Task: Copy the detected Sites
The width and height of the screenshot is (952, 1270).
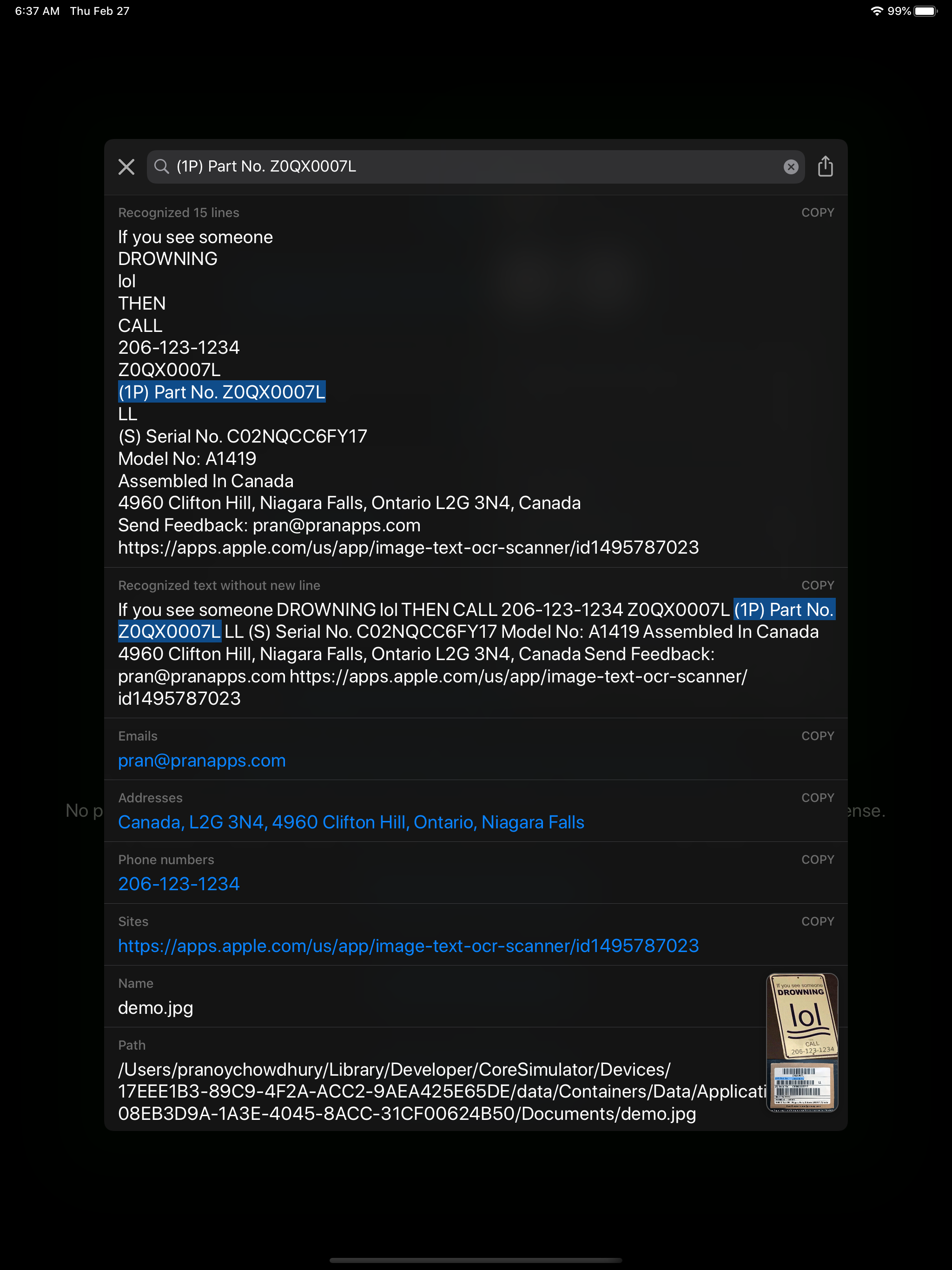Action: 818,921
